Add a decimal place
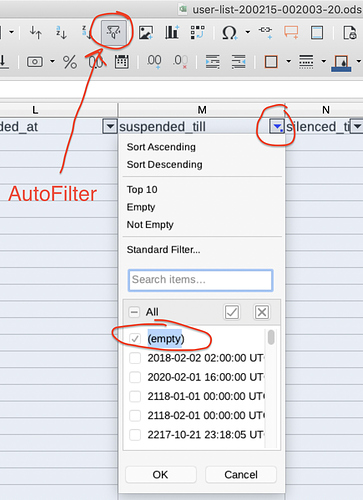Viewport: 363px width, 500px height. click(154, 62)
